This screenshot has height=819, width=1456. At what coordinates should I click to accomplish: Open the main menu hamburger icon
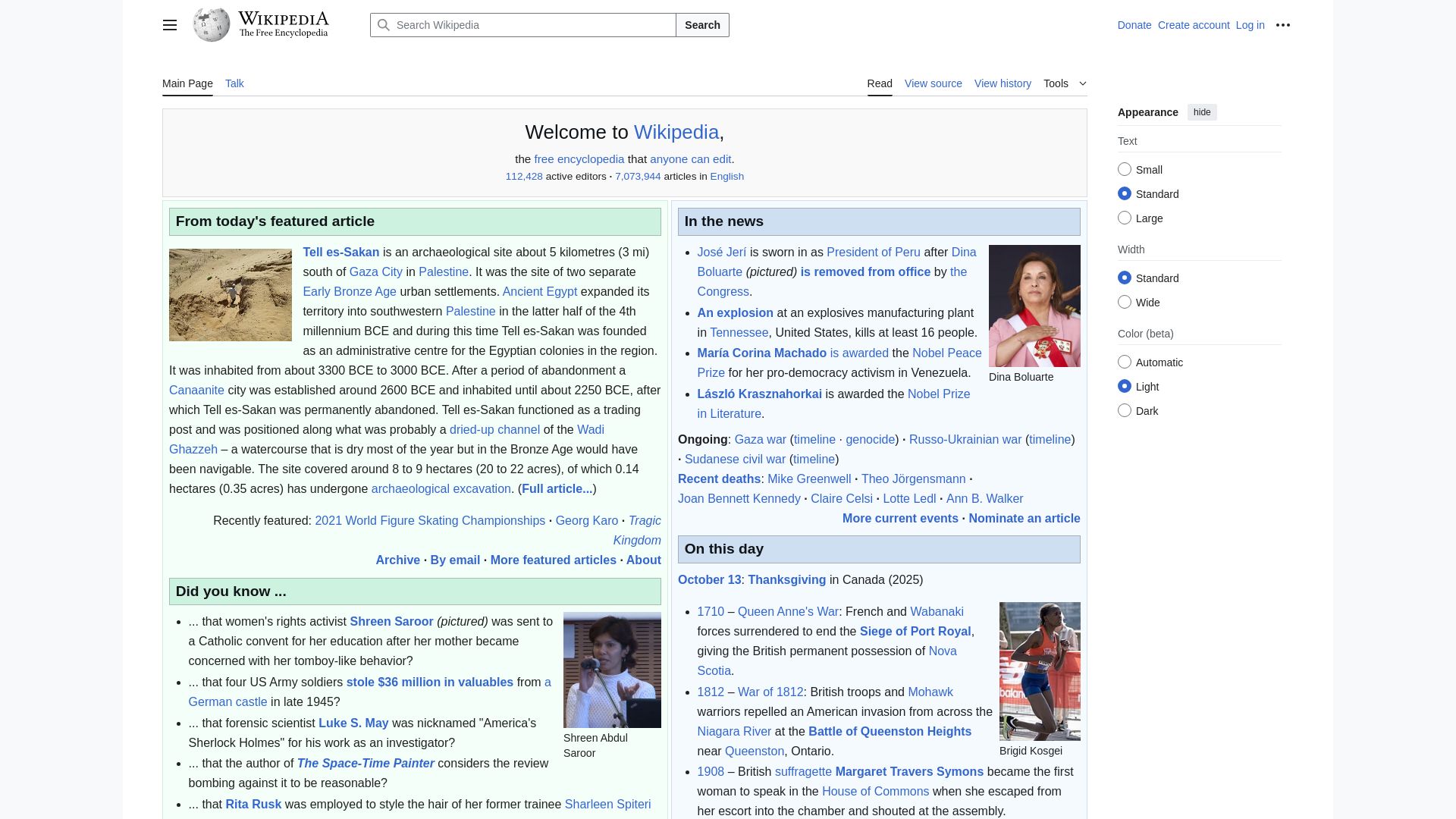(170, 25)
